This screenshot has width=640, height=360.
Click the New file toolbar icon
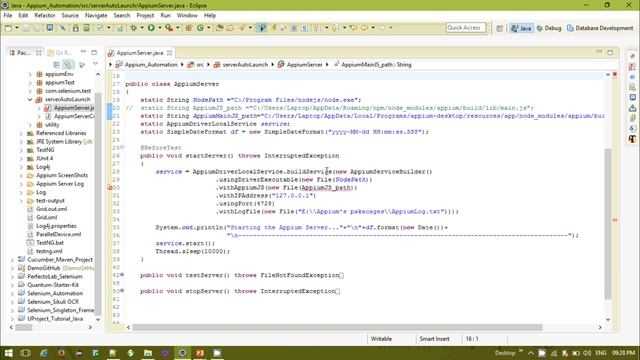[x=8, y=28]
